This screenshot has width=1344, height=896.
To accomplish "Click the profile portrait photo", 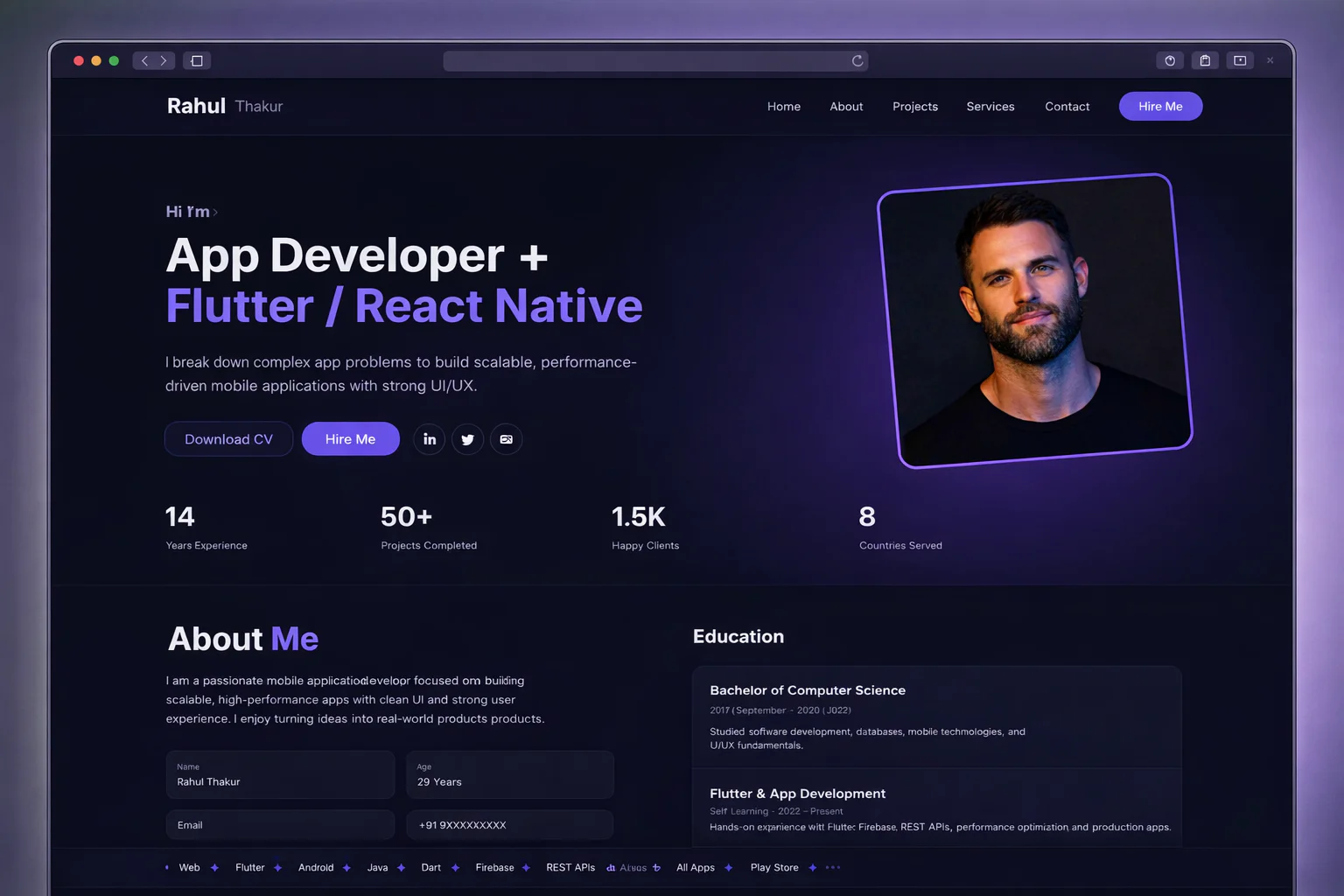I will coord(1035,320).
